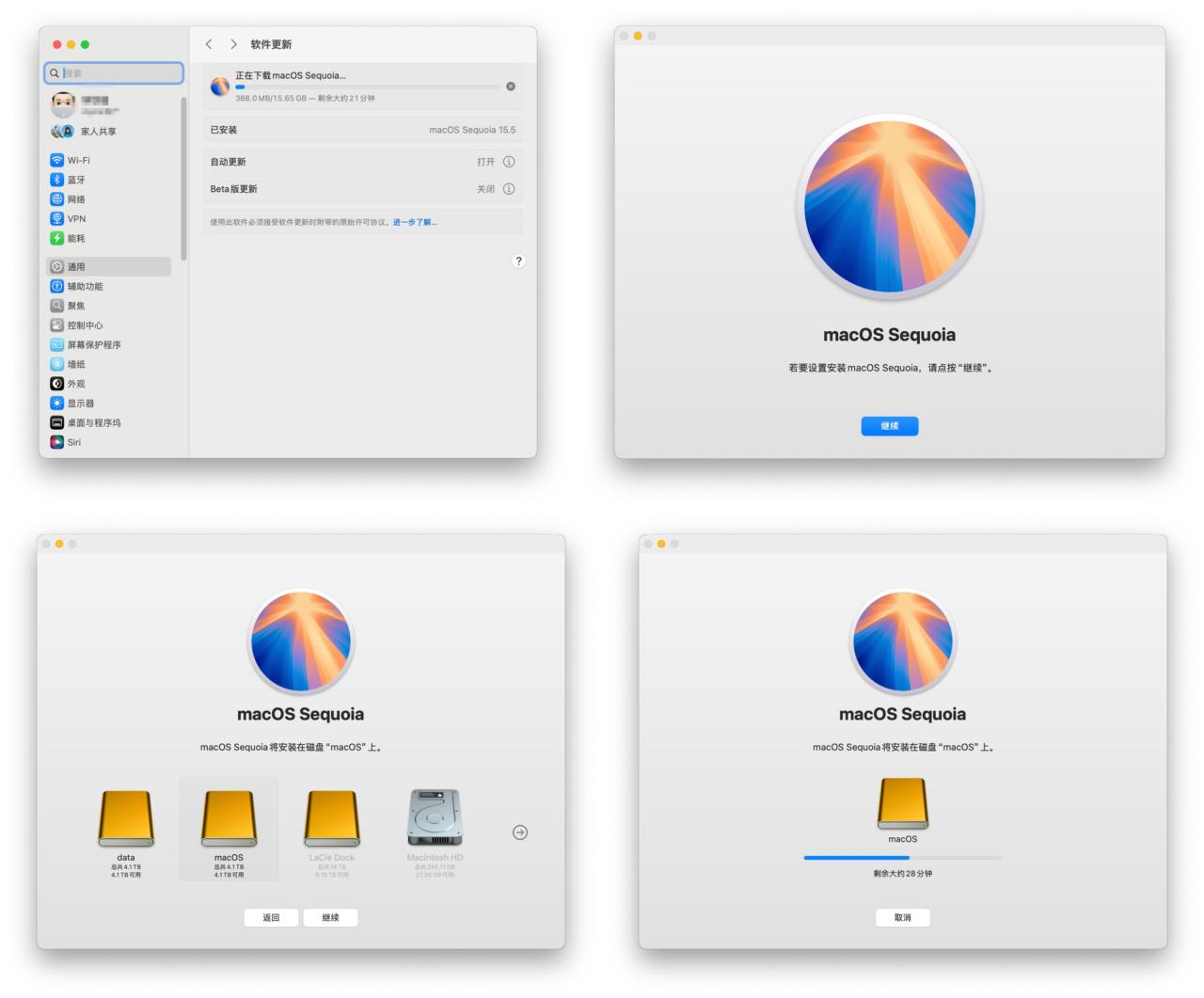Viewport: 1204px width, 998px height.
Task: Click the info icon in the Beta版更新 row
Action: coord(509,189)
